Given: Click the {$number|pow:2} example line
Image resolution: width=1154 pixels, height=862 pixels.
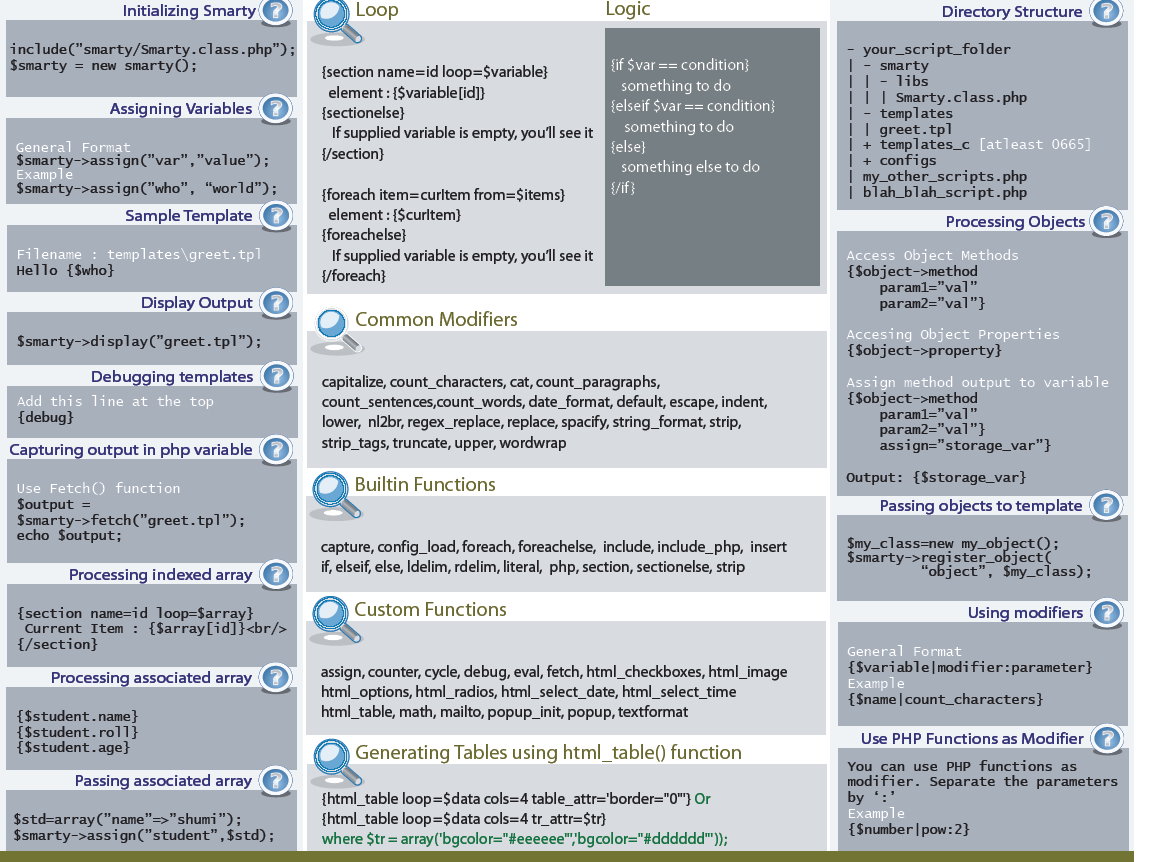Looking at the screenshot, I should pos(908,830).
